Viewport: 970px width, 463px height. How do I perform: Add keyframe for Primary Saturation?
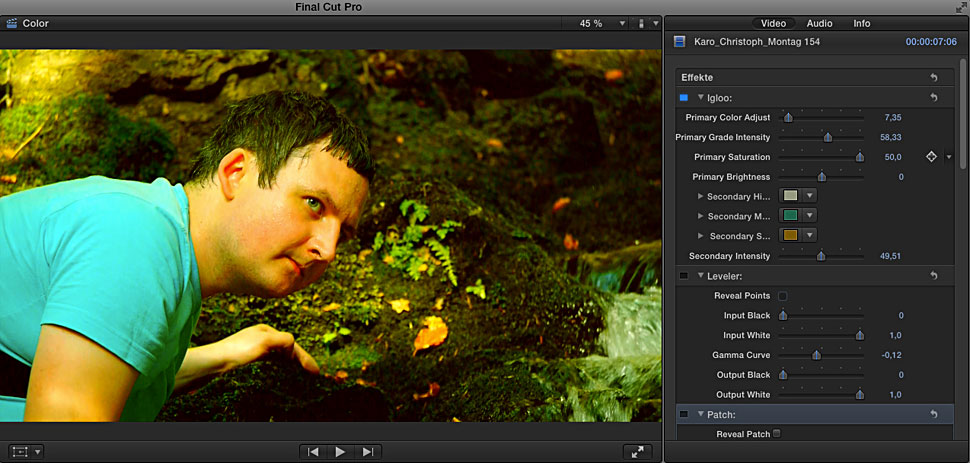tap(931, 157)
